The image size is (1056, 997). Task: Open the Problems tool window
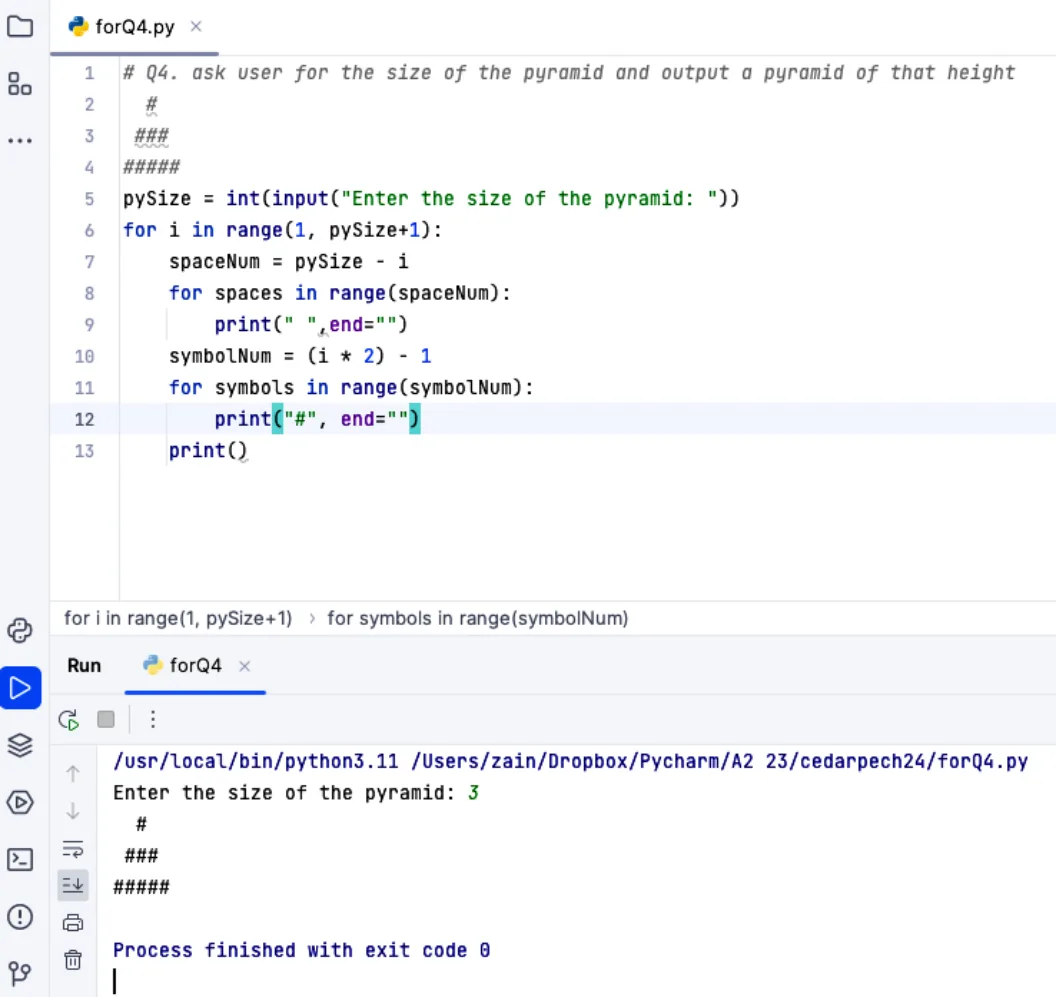click(x=20, y=917)
